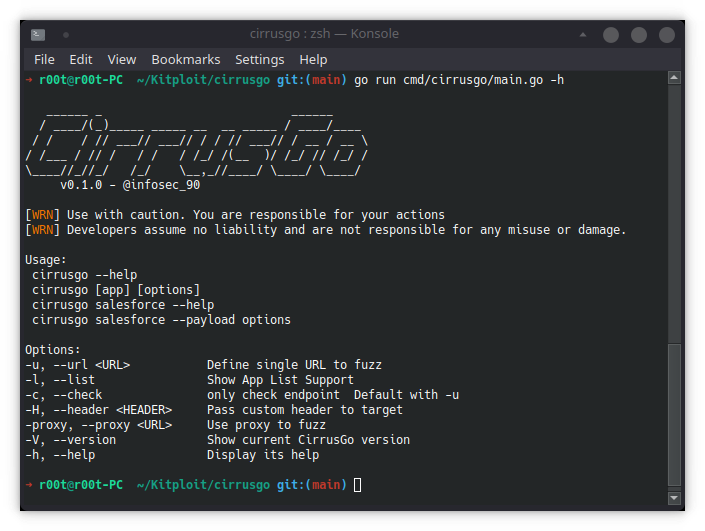The image size is (705, 531).
Task: Open the Edit menu
Action: [x=80, y=59]
